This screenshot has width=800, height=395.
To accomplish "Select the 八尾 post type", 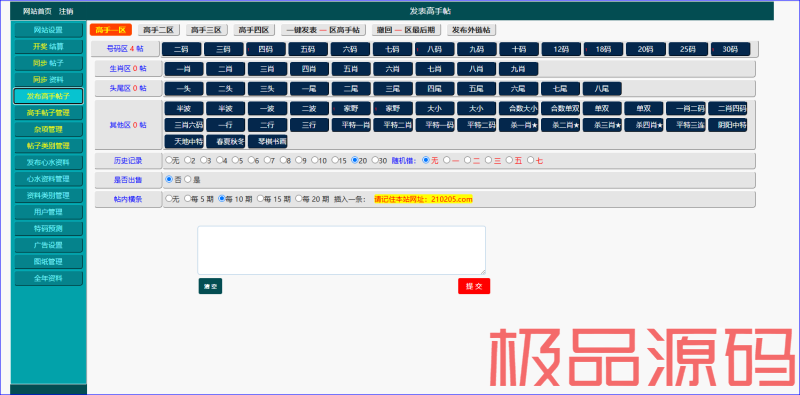I will [602, 88].
